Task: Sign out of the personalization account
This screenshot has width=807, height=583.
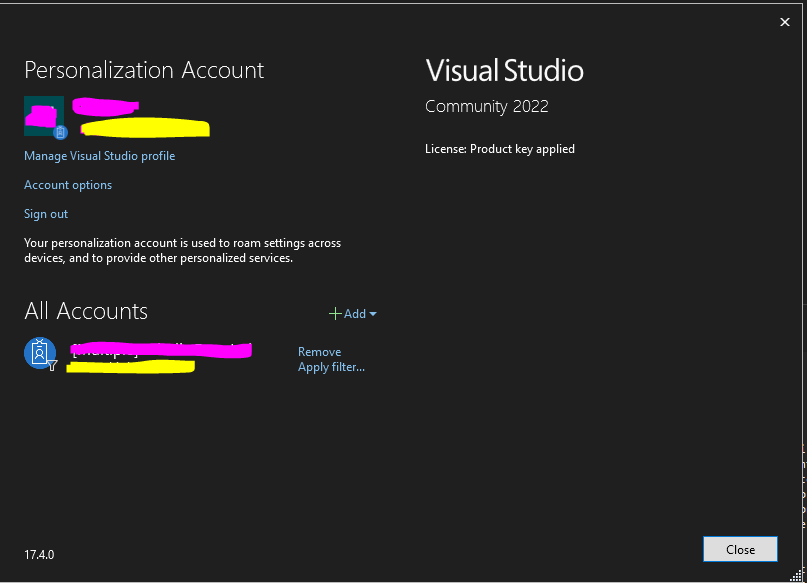Action: tap(45, 213)
